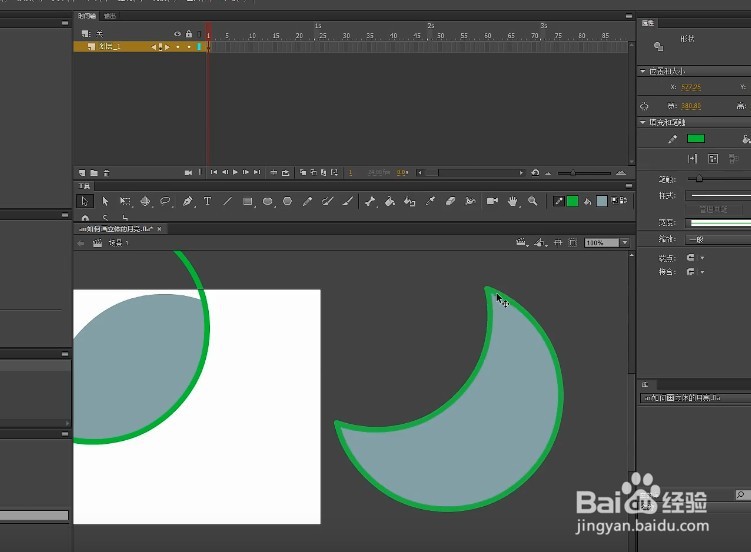Click Play in the timeline controls
This screenshot has width=751, height=552.
(x=235, y=172)
